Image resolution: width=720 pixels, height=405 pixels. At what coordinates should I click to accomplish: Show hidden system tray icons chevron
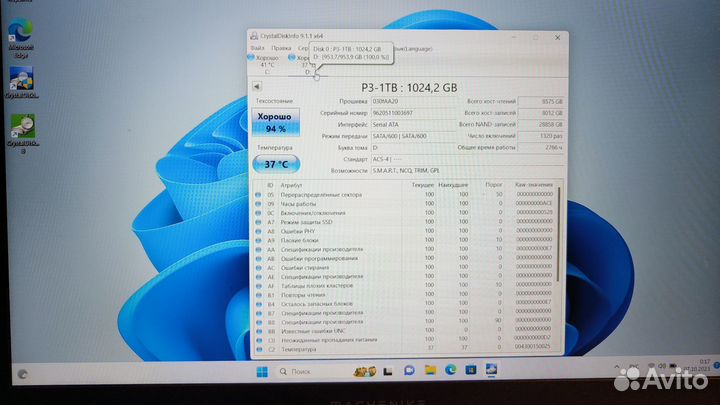click(x=616, y=367)
